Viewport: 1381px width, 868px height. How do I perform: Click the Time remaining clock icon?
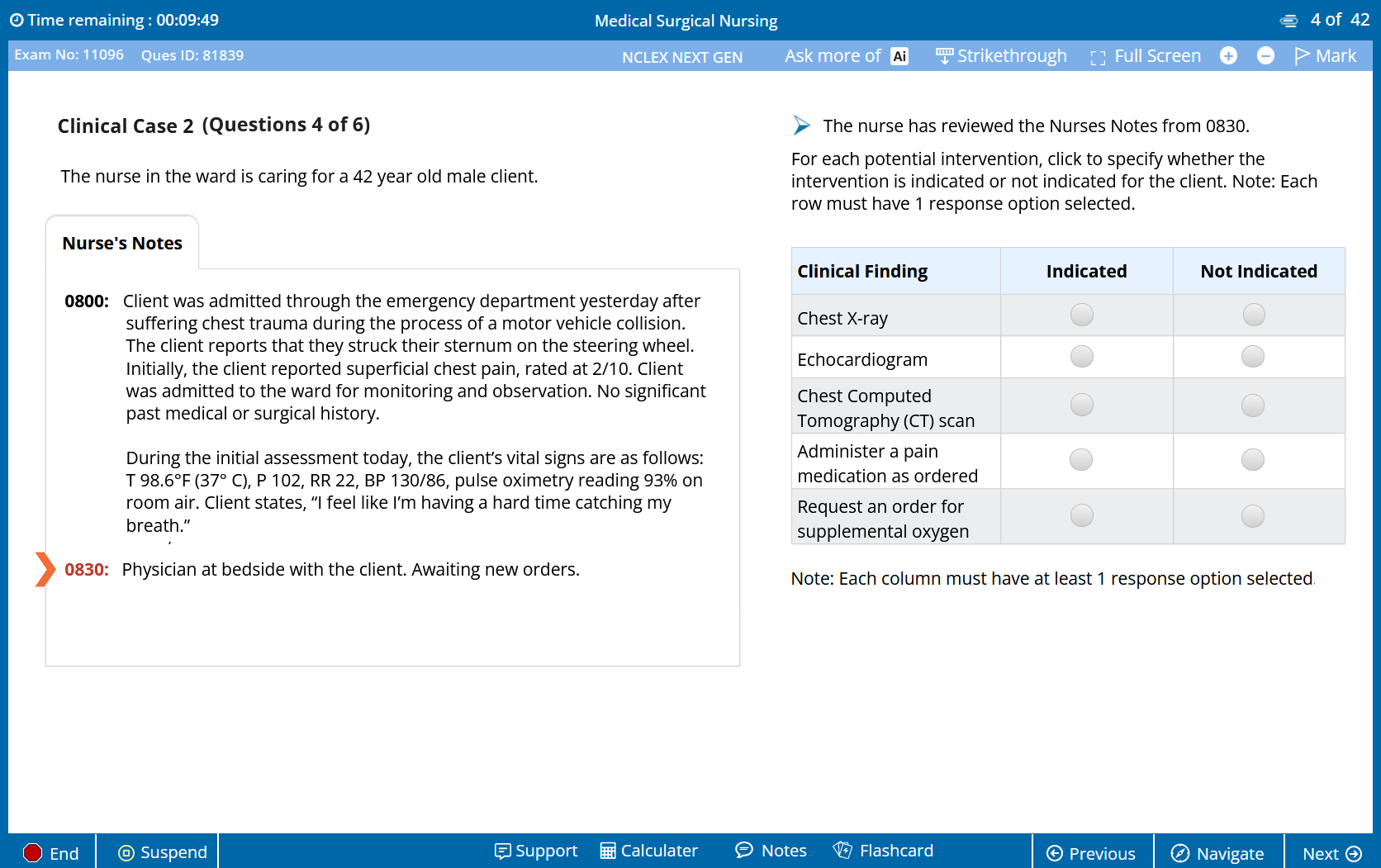click(17, 20)
